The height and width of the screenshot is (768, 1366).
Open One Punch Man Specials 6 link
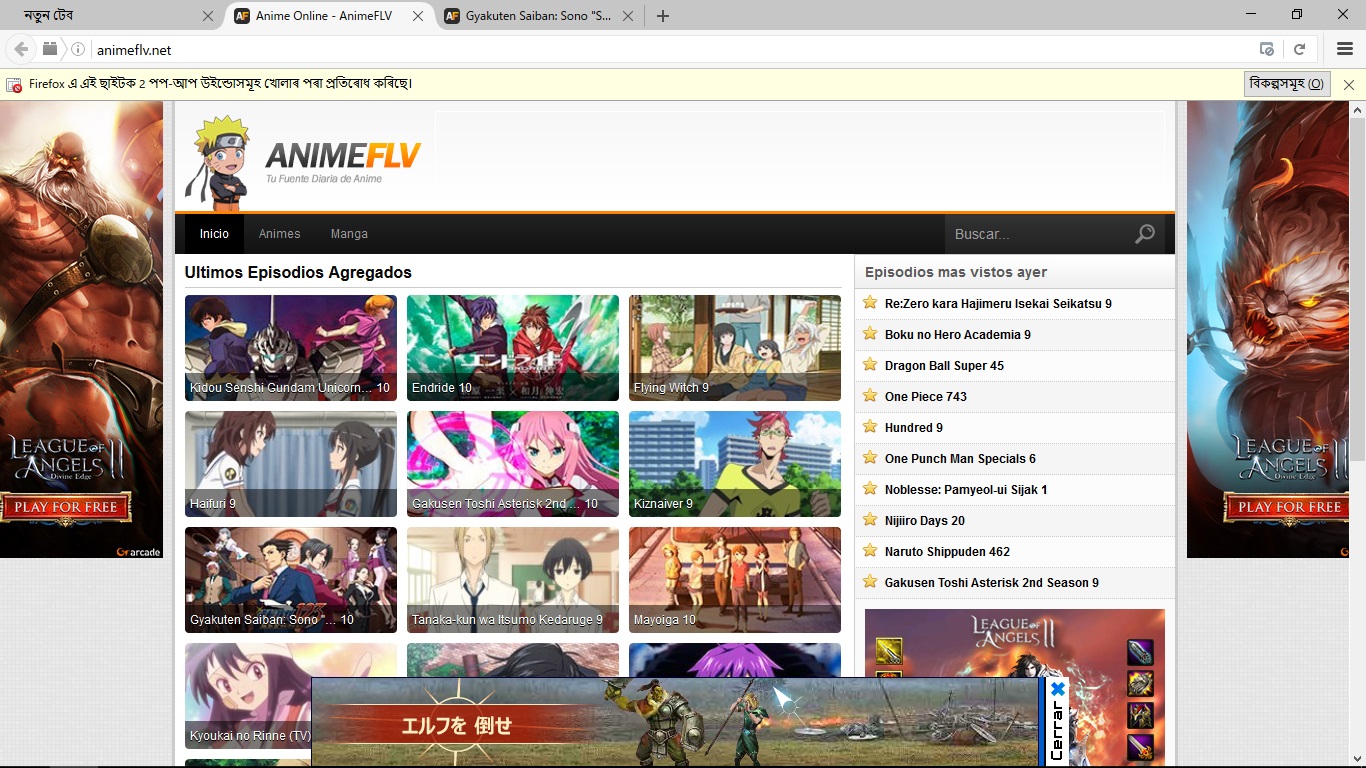coord(960,458)
